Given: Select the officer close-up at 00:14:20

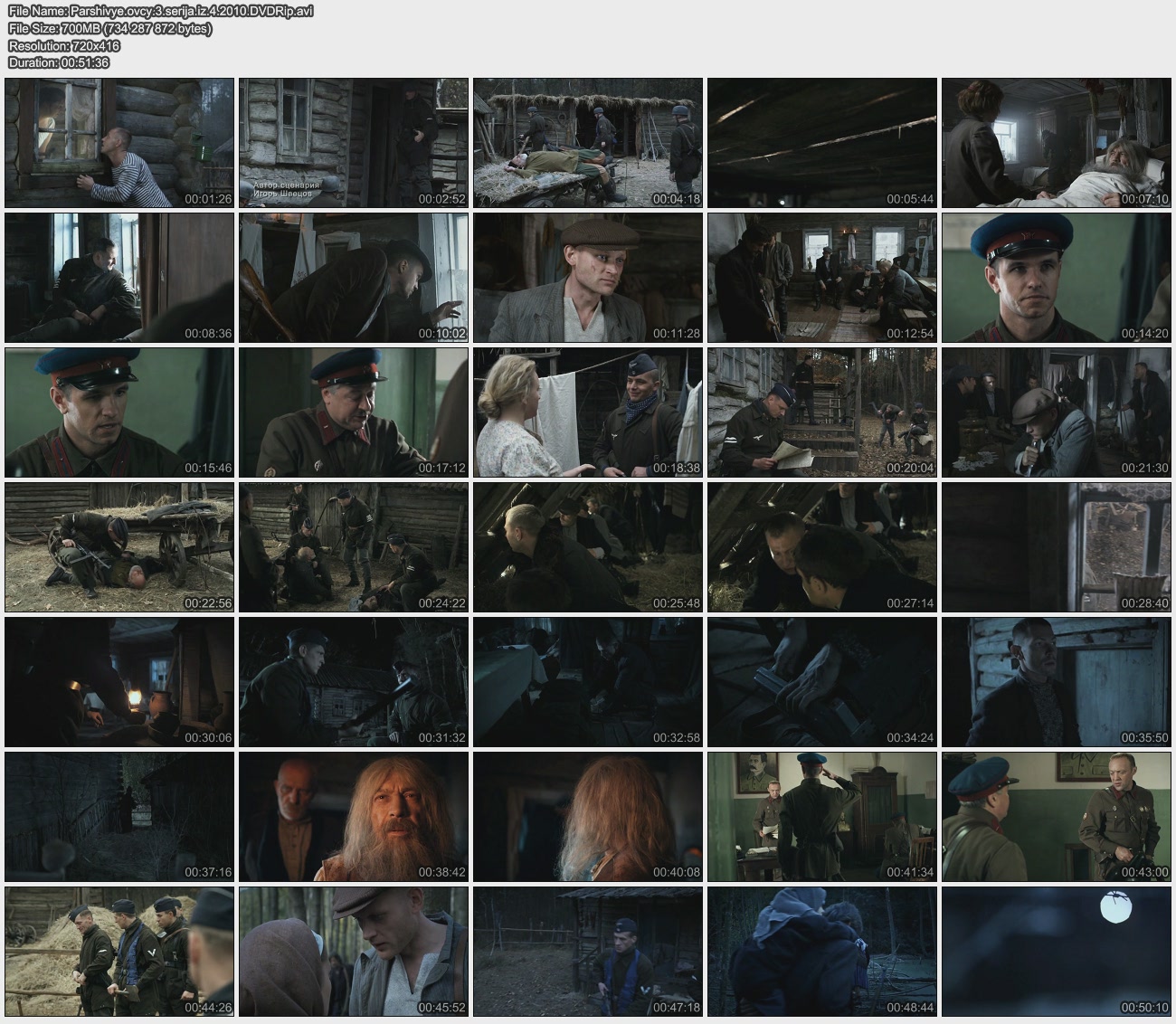Looking at the screenshot, I should (x=1057, y=278).
